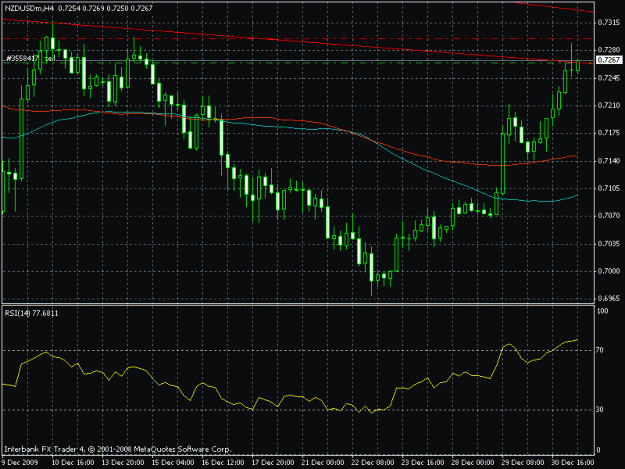This screenshot has height=469, width=625.
Task: Click the 15 Dec 04:00 time label
Action: 173,462
